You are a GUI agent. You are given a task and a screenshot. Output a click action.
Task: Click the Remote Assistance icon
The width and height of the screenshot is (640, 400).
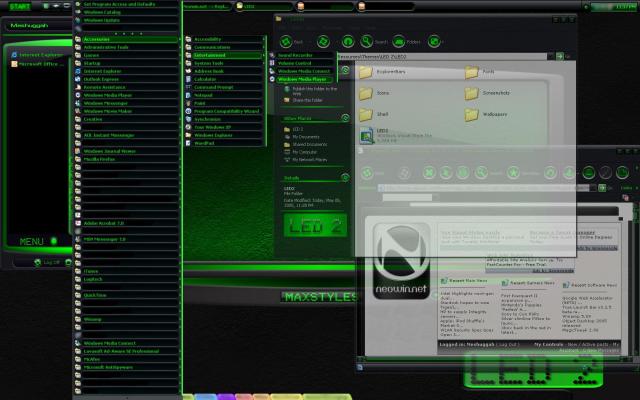click(x=78, y=87)
